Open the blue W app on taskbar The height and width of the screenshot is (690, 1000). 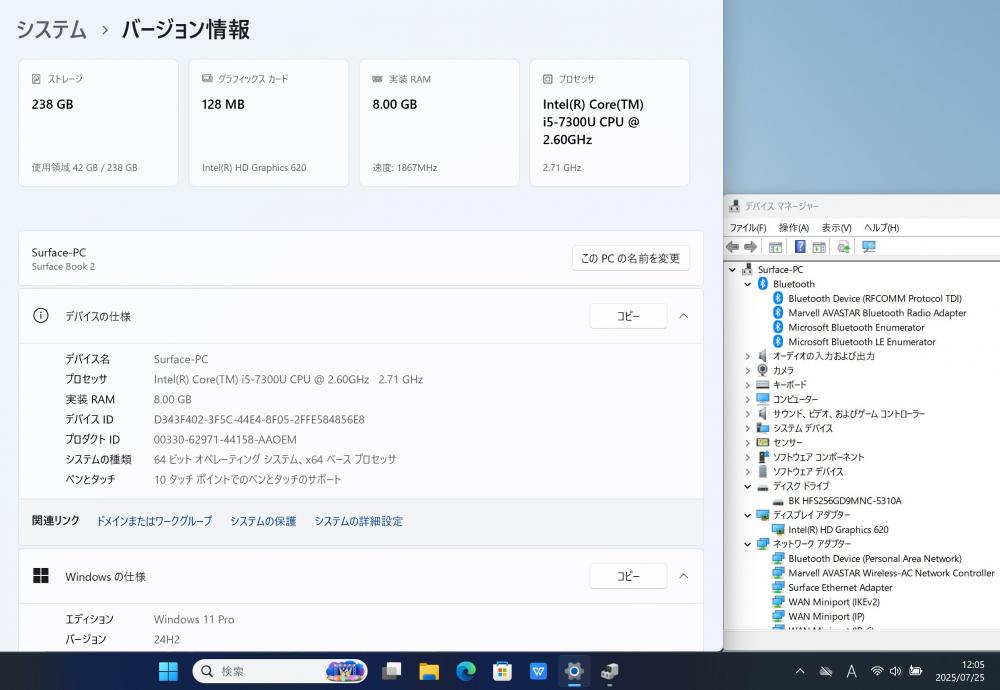538,671
